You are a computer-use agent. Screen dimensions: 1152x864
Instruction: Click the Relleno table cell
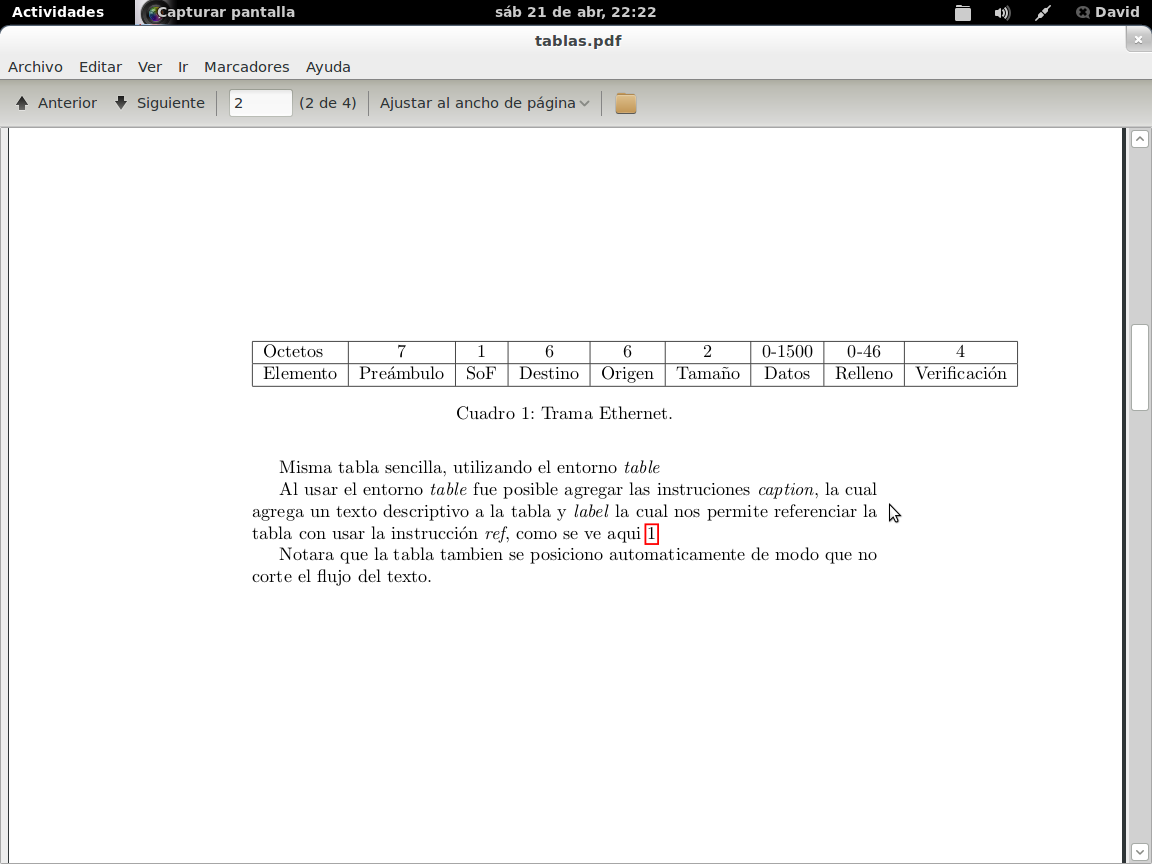pyautogui.click(x=864, y=374)
